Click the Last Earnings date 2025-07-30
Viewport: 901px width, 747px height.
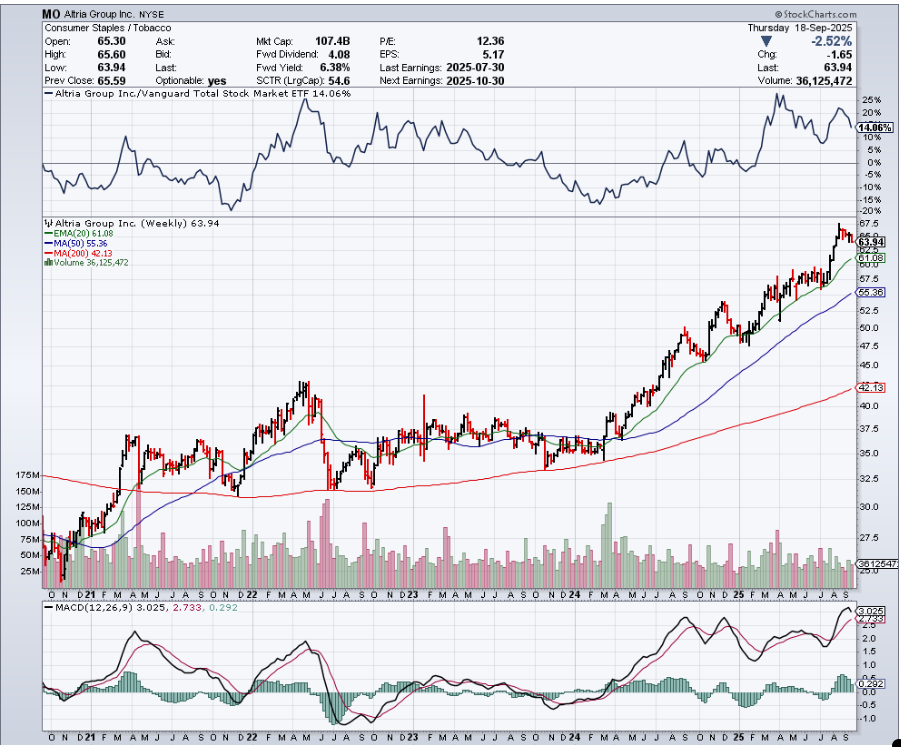pos(475,68)
